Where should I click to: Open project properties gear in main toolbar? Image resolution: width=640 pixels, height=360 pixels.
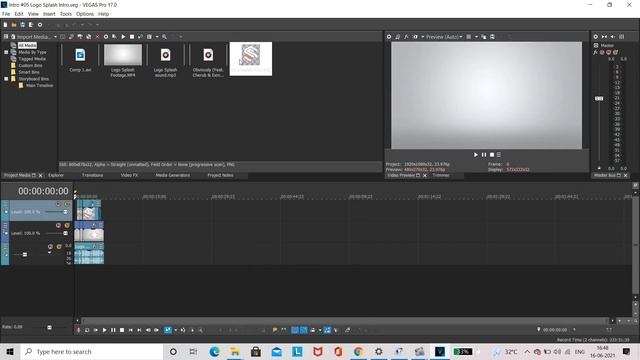coord(40,25)
